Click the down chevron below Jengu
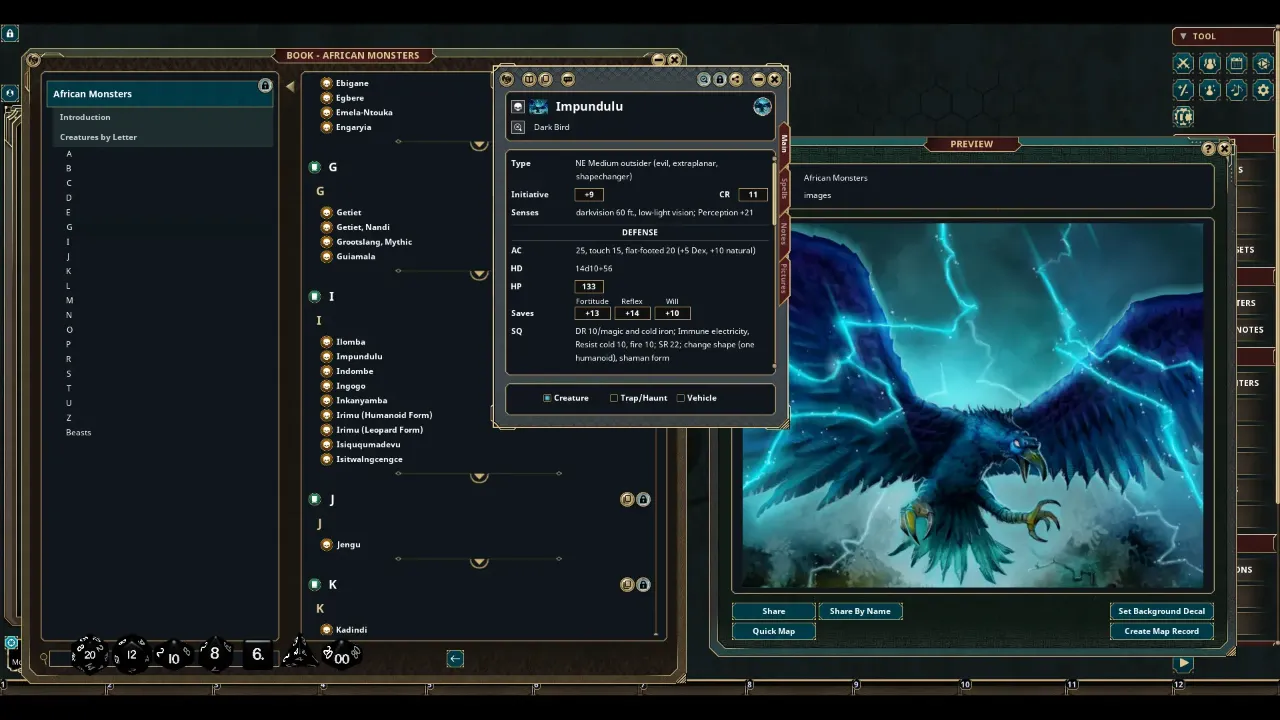The height and width of the screenshot is (720, 1280). (x=479, y=561)
